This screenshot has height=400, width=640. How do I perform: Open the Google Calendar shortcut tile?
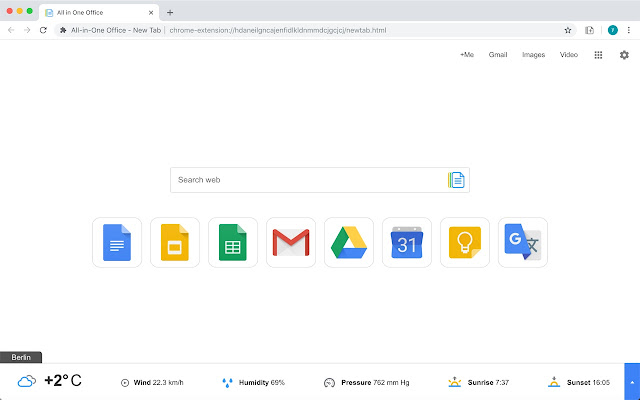[407, 242]
